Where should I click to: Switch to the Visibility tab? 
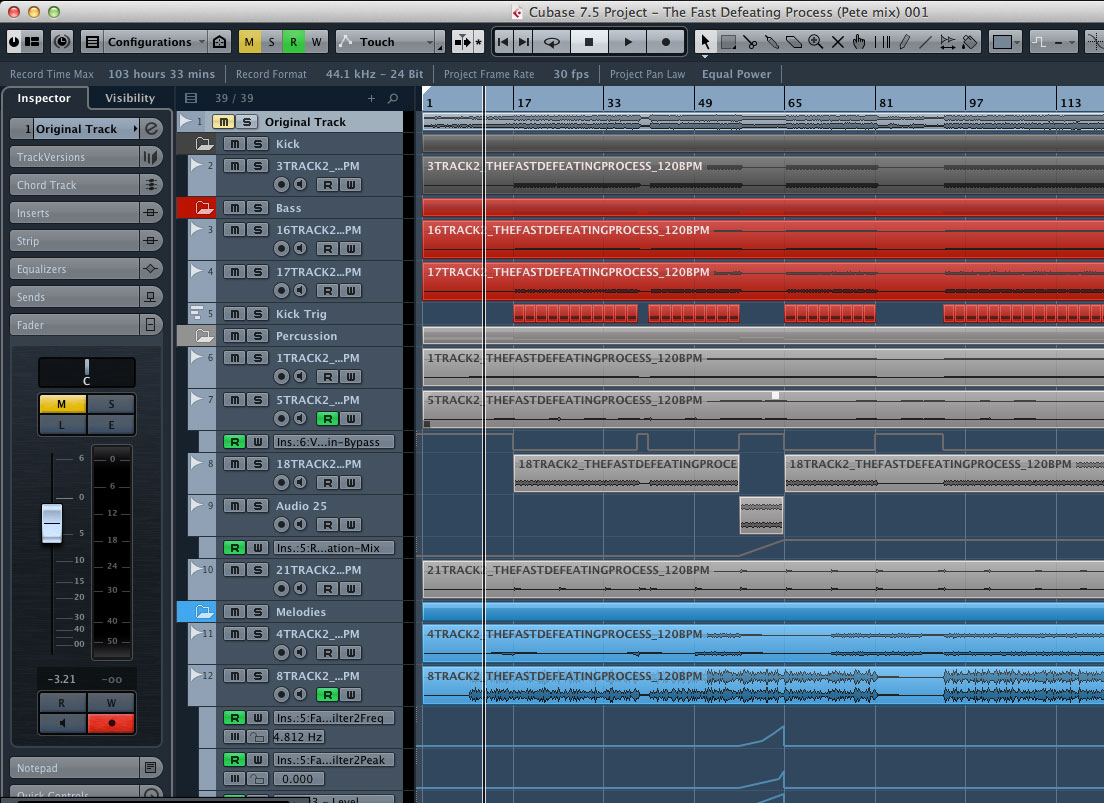pos(130,98)
